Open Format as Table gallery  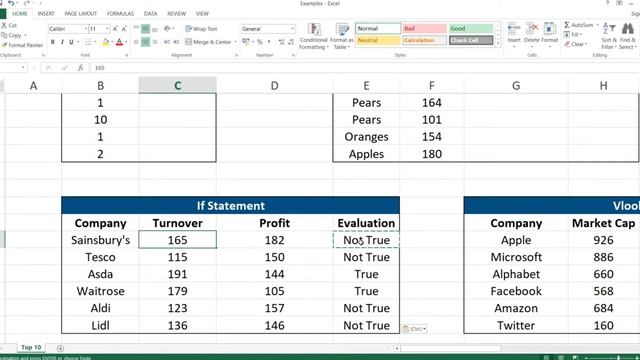click(x=342, y=36)
